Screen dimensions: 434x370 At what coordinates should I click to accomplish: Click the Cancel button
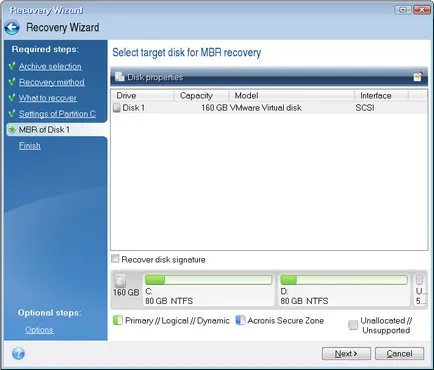[399, 353]
